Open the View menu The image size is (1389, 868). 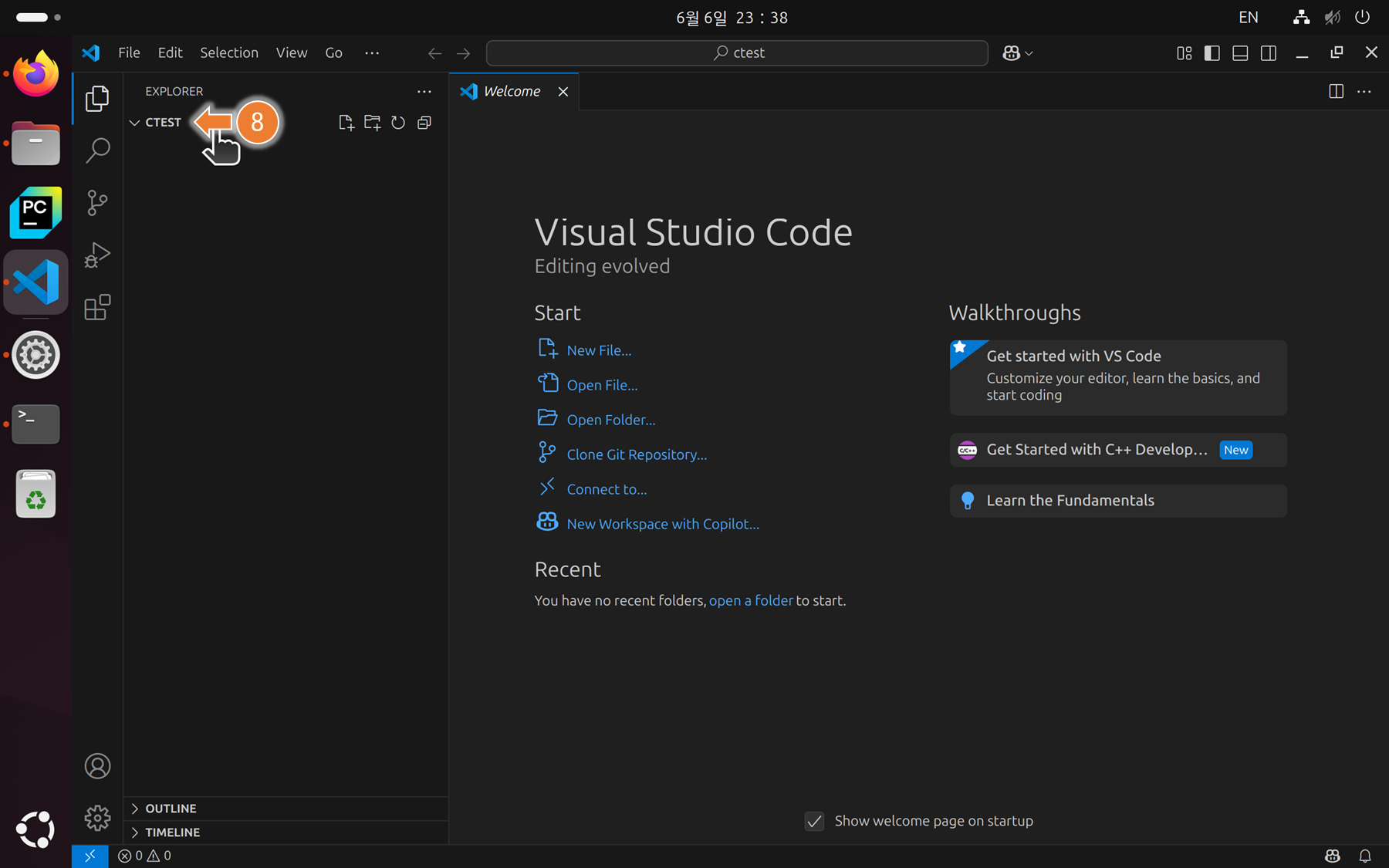[292, 53]
